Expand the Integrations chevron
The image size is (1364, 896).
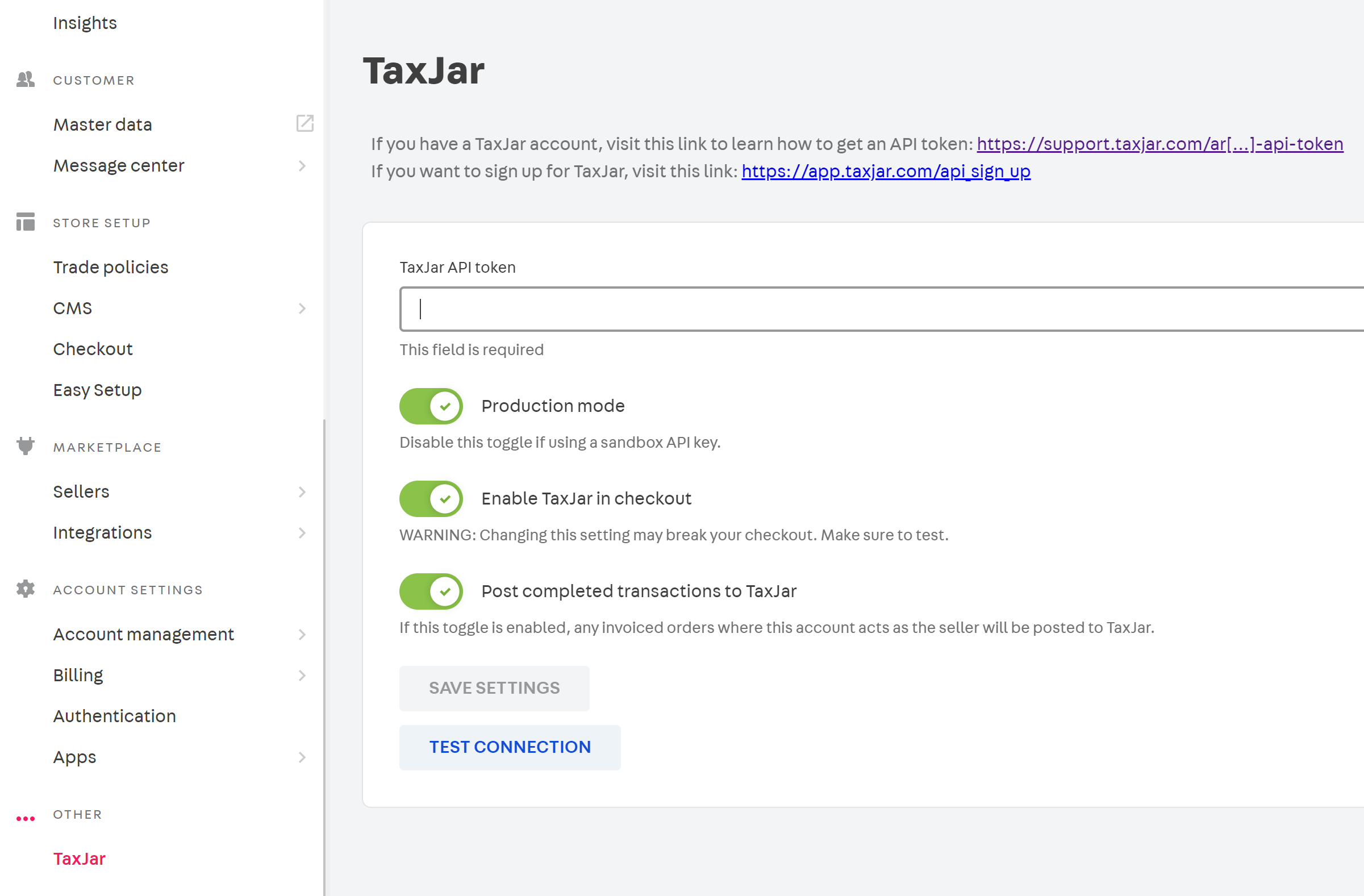pyautogui.click(x=302, y=532)
